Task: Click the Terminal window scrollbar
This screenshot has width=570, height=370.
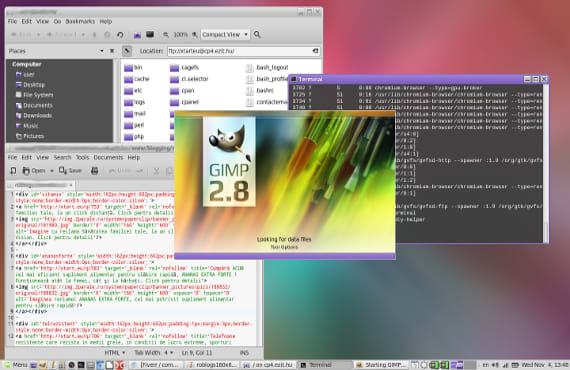Action: (545, 163)
